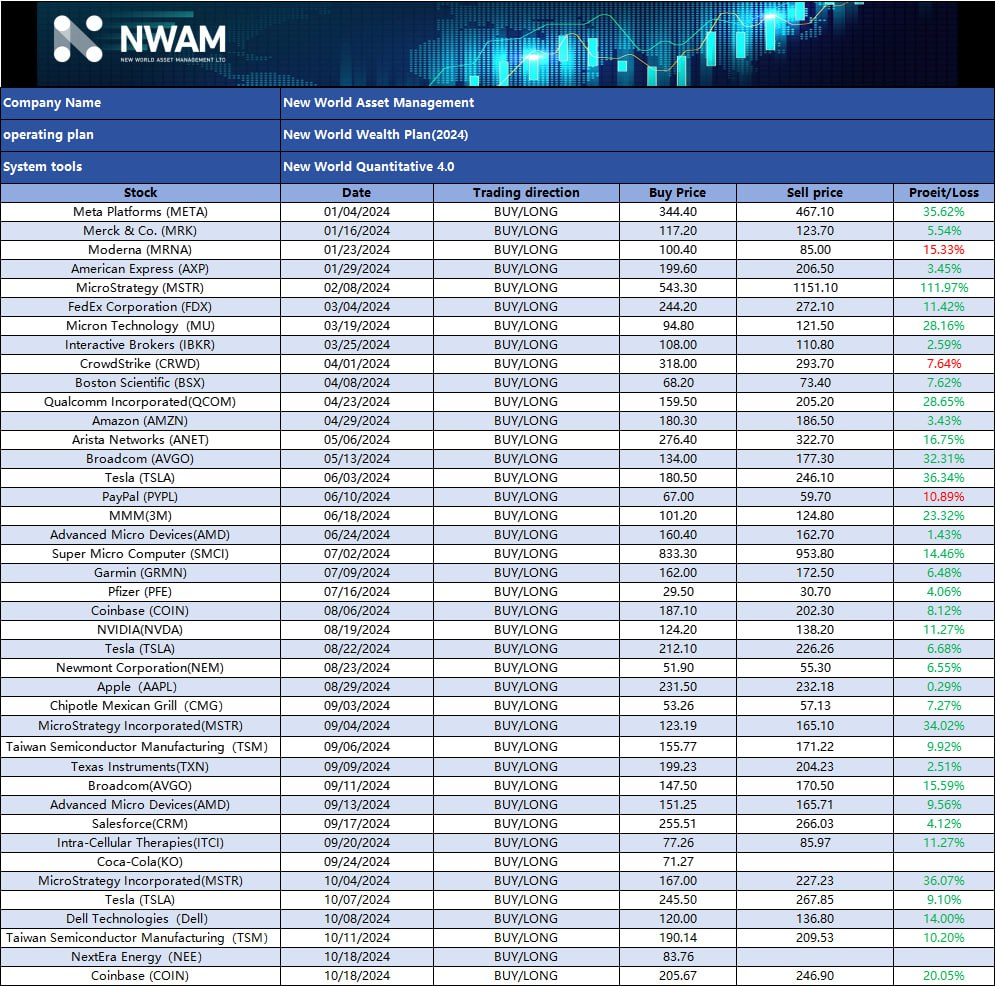
Task: Select 'New World Wealth Plan(2024)' cell
Action: click(637, 135)
